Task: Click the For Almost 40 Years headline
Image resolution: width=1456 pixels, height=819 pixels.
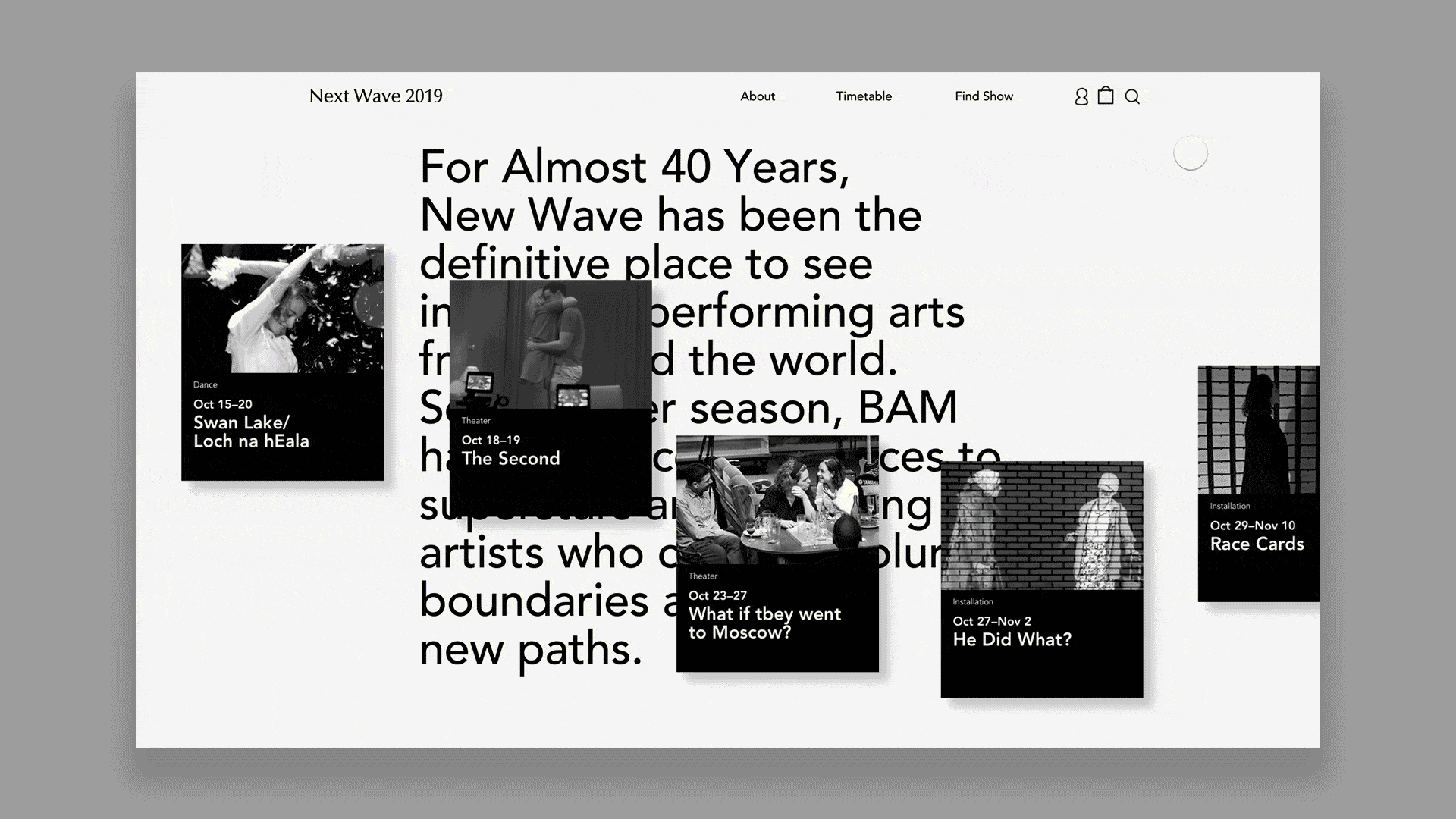Action: [634, 167]
